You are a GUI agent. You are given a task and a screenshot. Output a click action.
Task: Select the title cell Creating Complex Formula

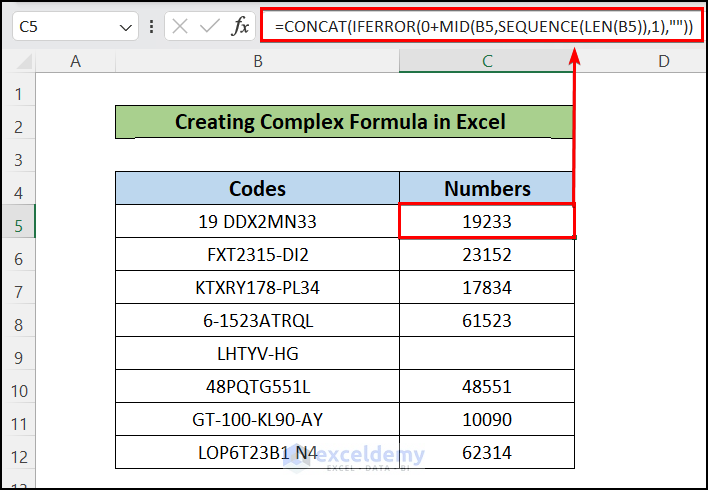click(345, 122)
